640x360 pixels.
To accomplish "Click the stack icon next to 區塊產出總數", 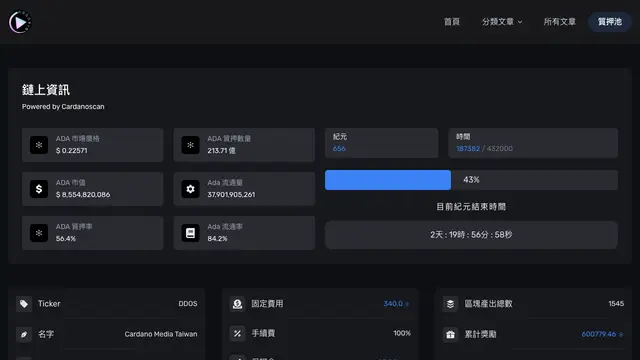I will 450,304.
